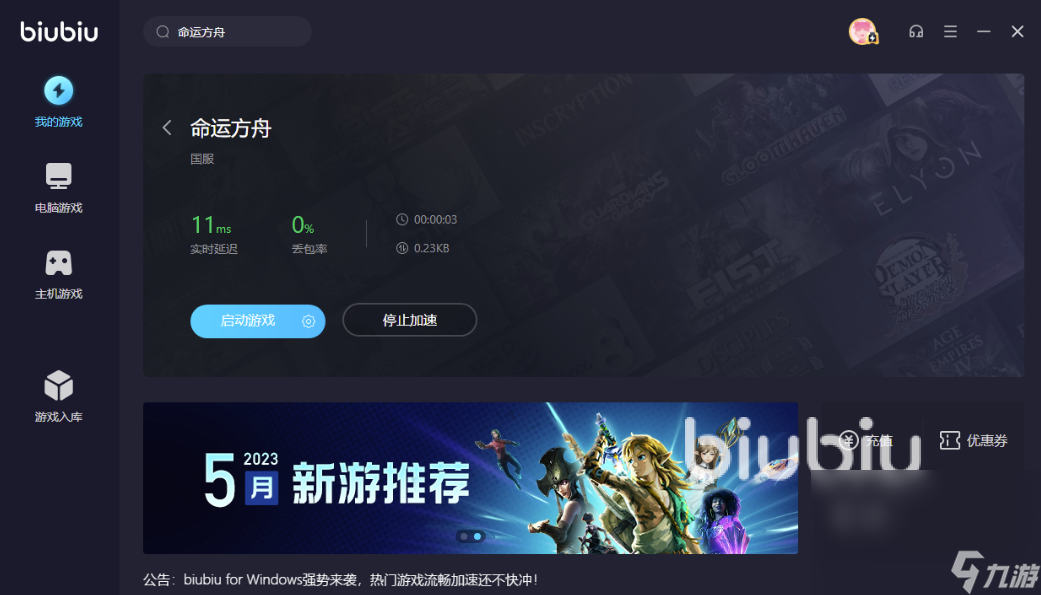Open the May new games banner

point(470,478)
